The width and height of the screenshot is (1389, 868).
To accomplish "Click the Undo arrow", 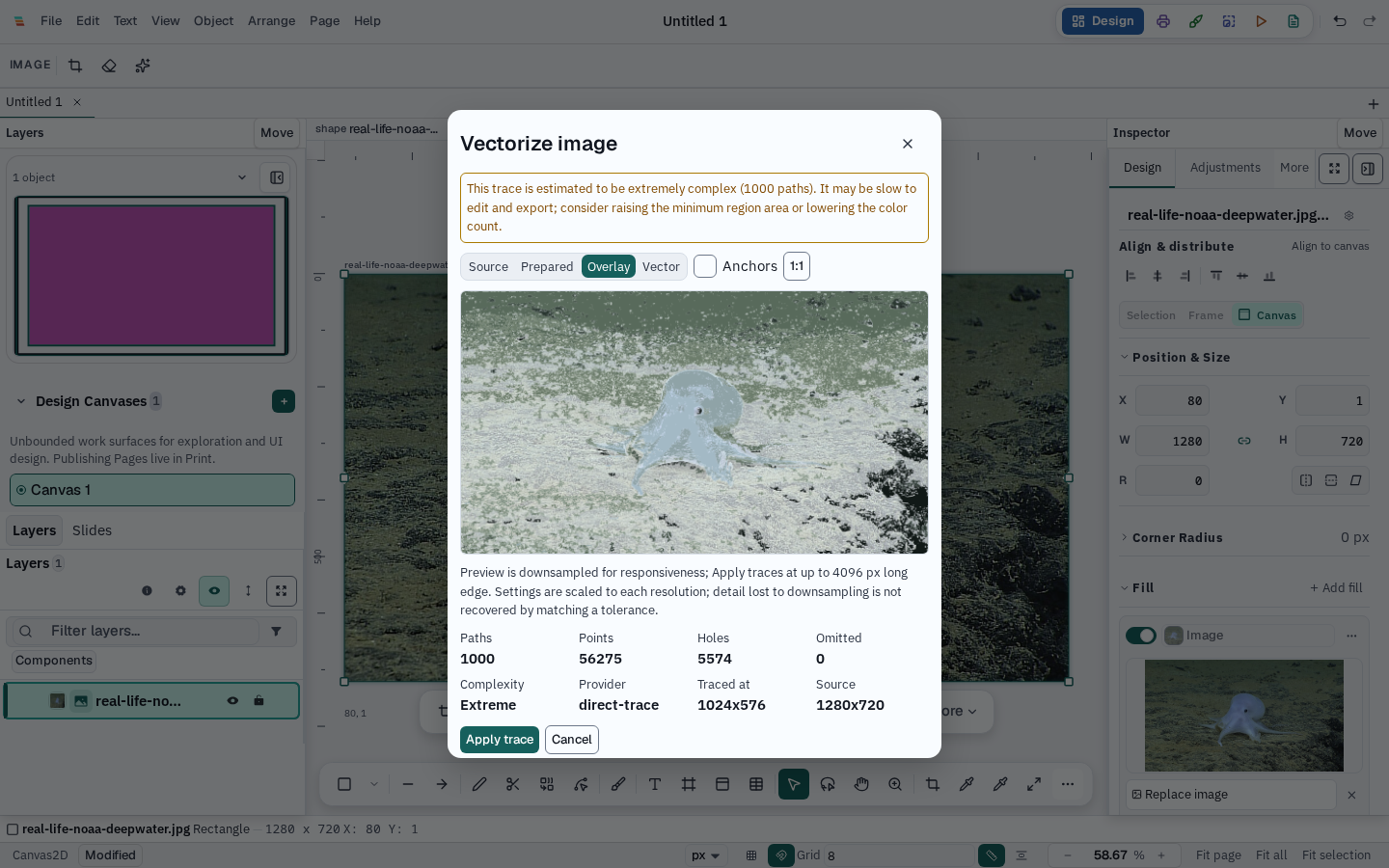I will pos(1340,21).
